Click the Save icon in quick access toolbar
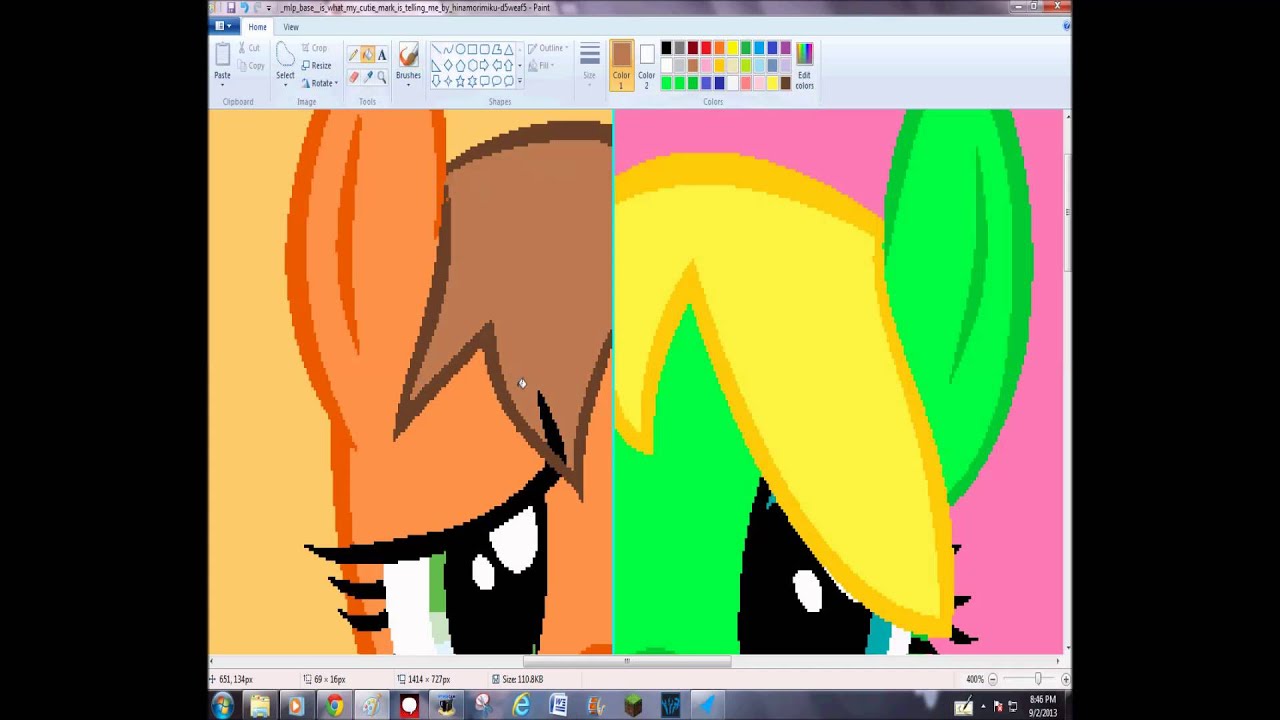The image size is (1280, 720). (x=230, y=8)
